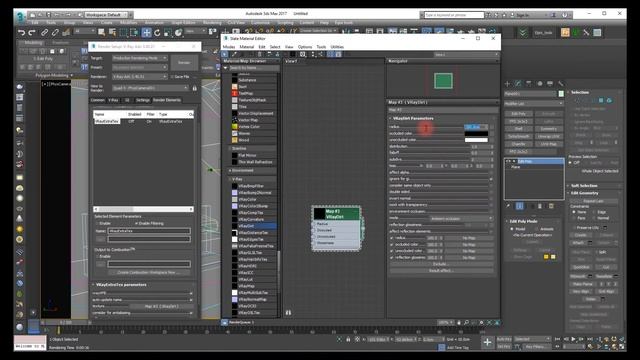Switch to the GI tab in Render Setup
Image resolution: width=640 pixels, height=360 pixels.
pyautogui.click(x=127, y=100)
